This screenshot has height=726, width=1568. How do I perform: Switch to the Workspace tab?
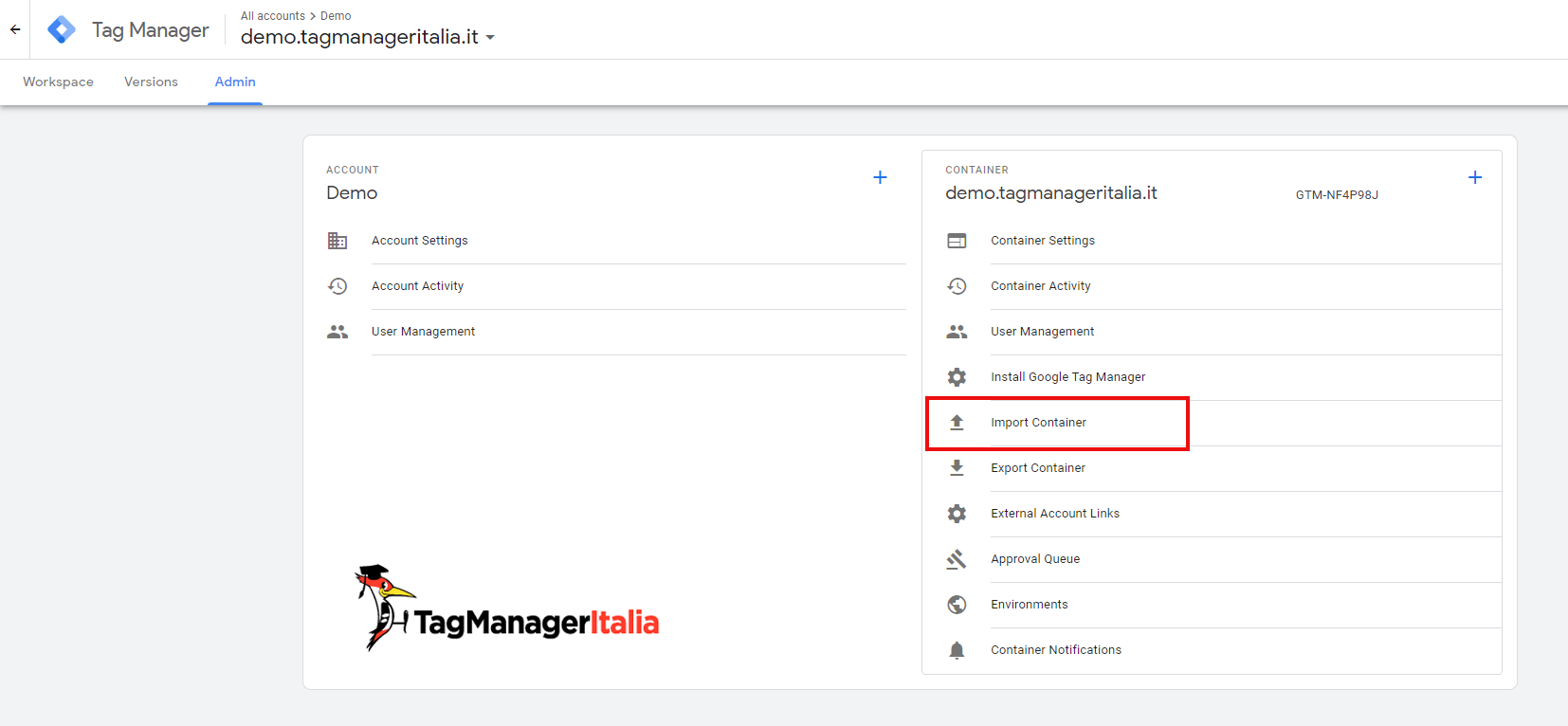(x=58, y=82)
